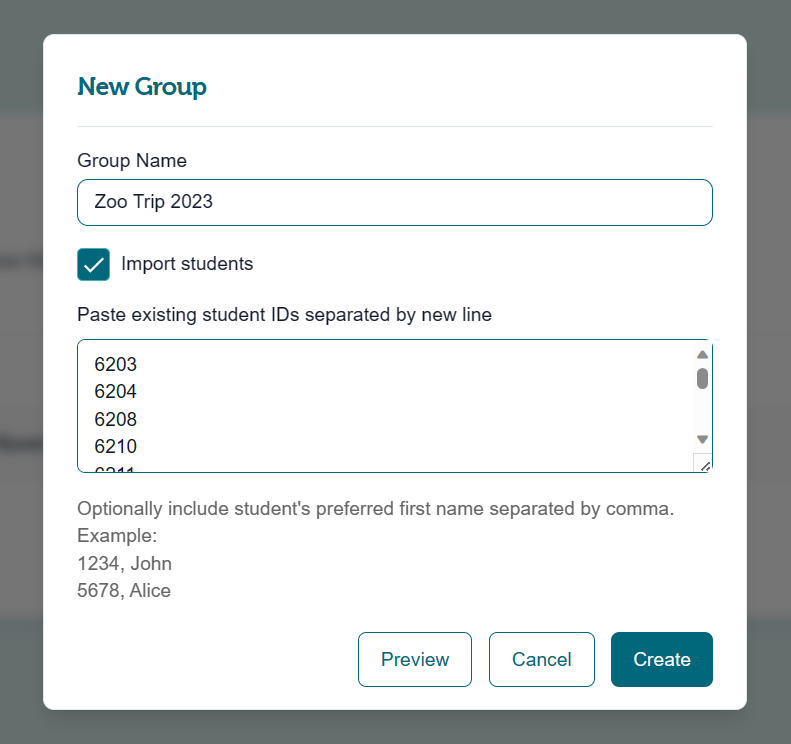Create the Zoo Trip 2023 group
Viewport: 791px width, 744px height.
coord(661,659)
